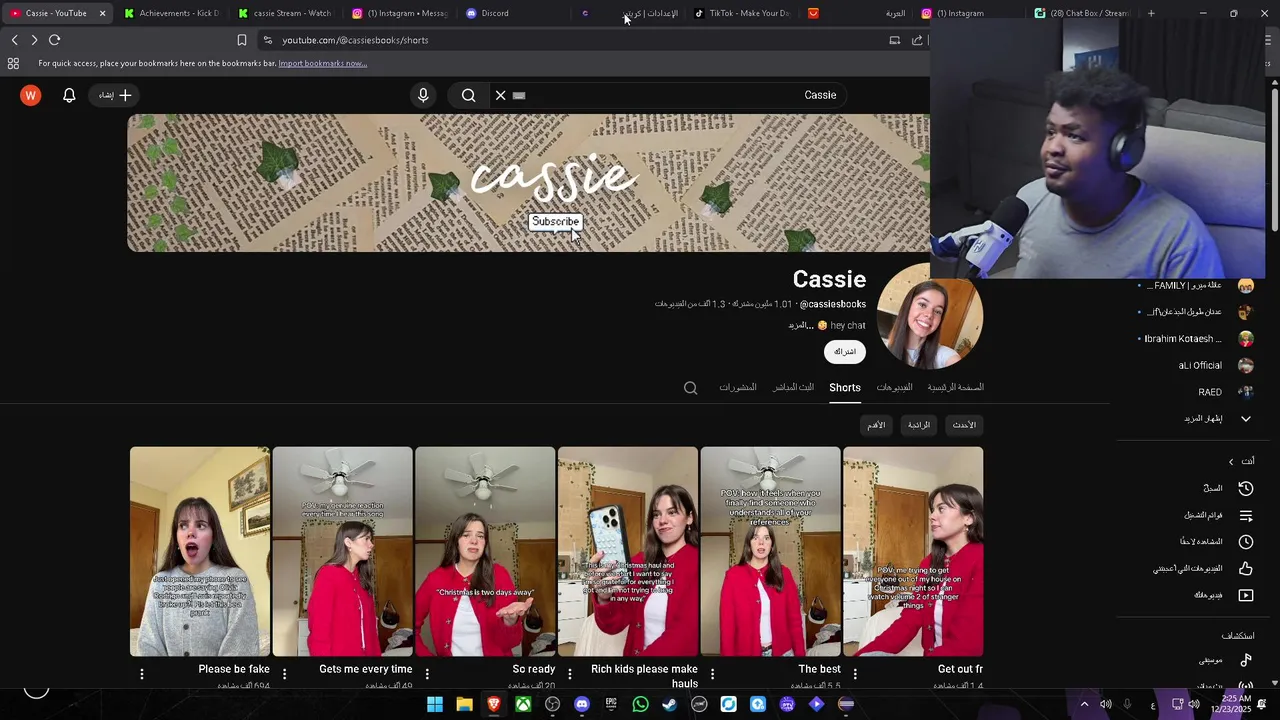
Task: Open options for 'Please be fake' short
Action: coord(142,674)
